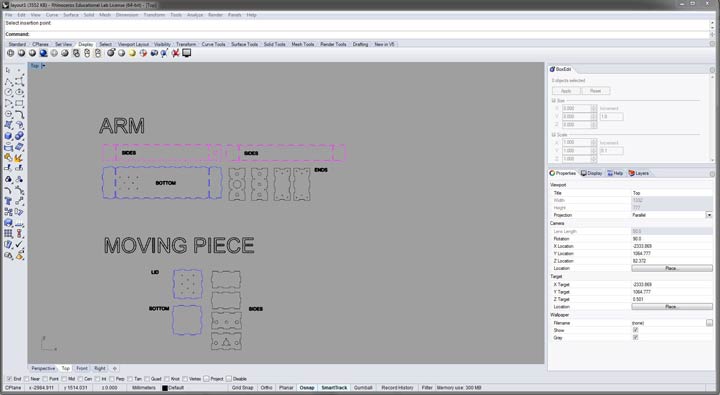This screenshot has height=395, width=720.
Task: Select the pointer arrow tool in left toolbar
Action: (8, 70)
